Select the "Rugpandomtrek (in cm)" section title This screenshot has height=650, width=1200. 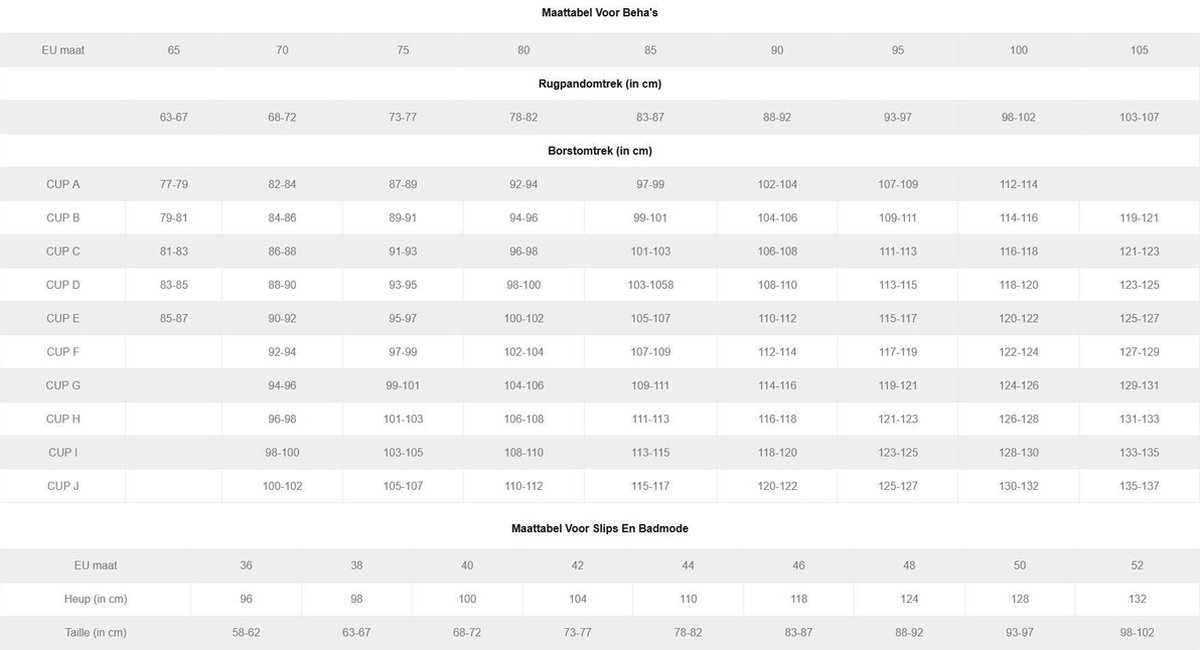599,84
